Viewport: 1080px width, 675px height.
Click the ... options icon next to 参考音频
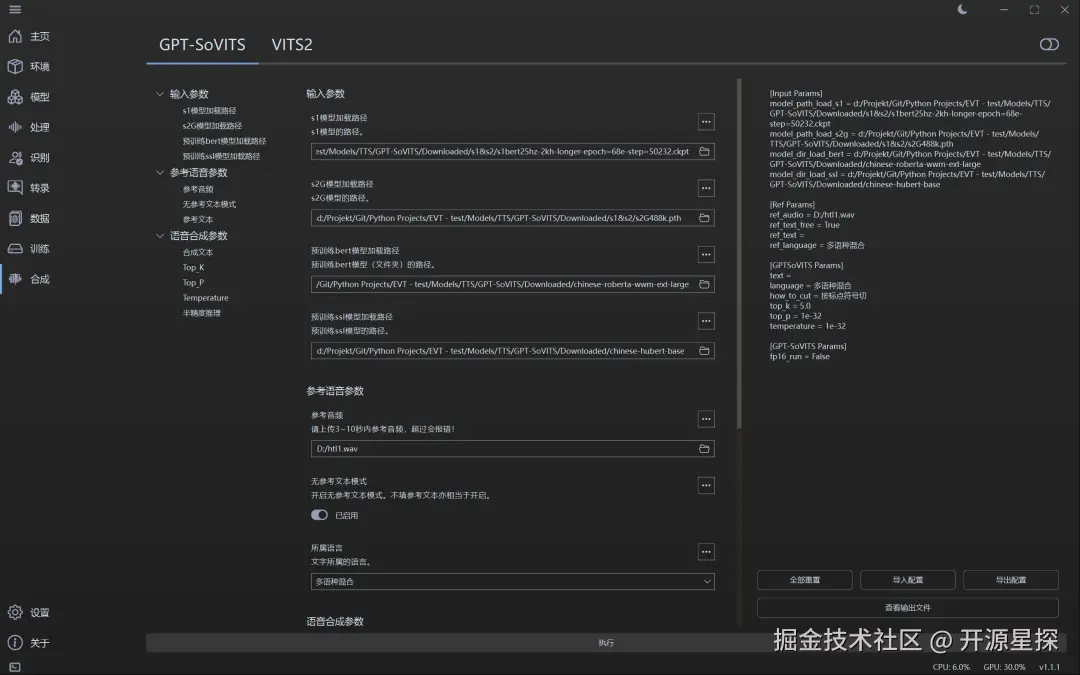[706, 419]
